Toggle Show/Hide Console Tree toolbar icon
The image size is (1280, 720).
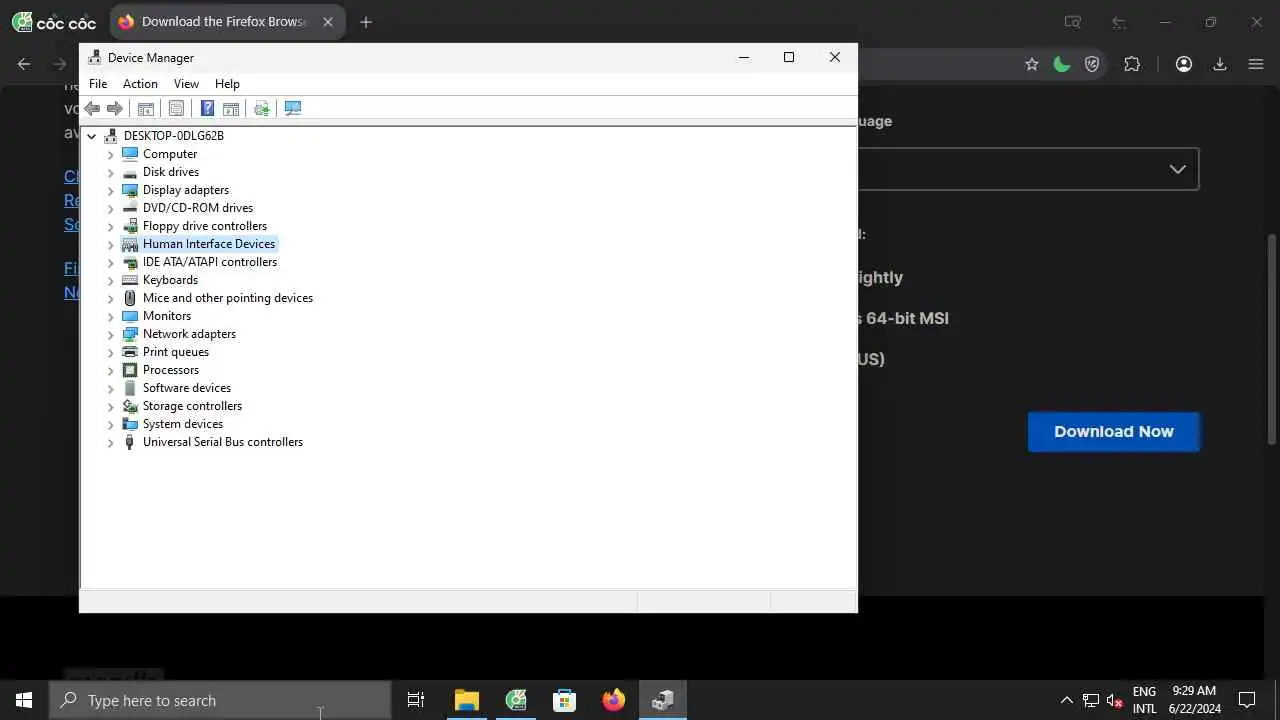click(145, 108)
